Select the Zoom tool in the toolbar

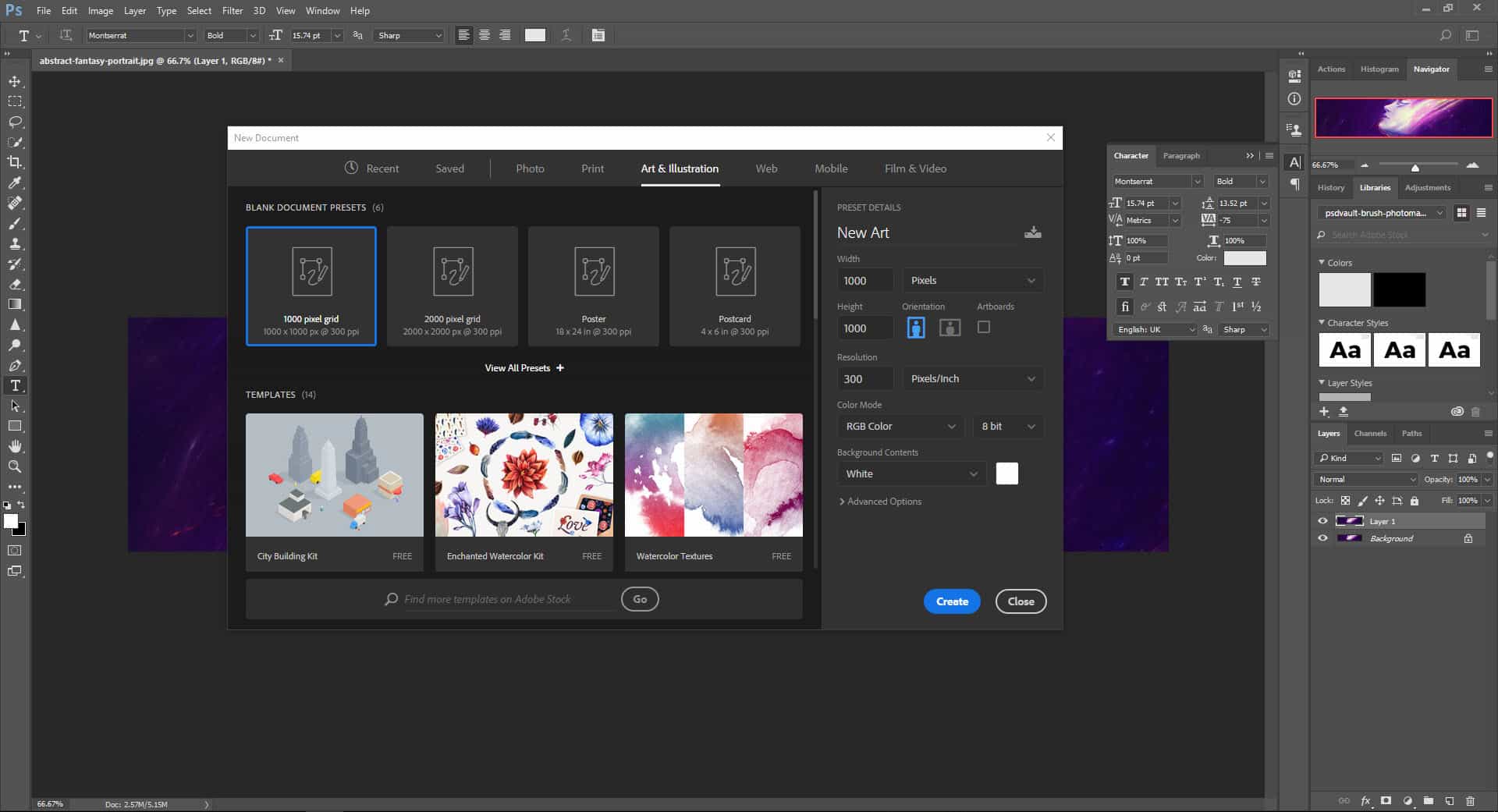pyautogui.click(x=15, y=466)
